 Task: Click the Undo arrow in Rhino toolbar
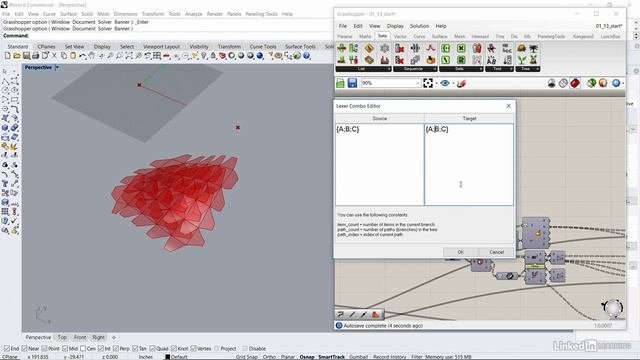82,56
